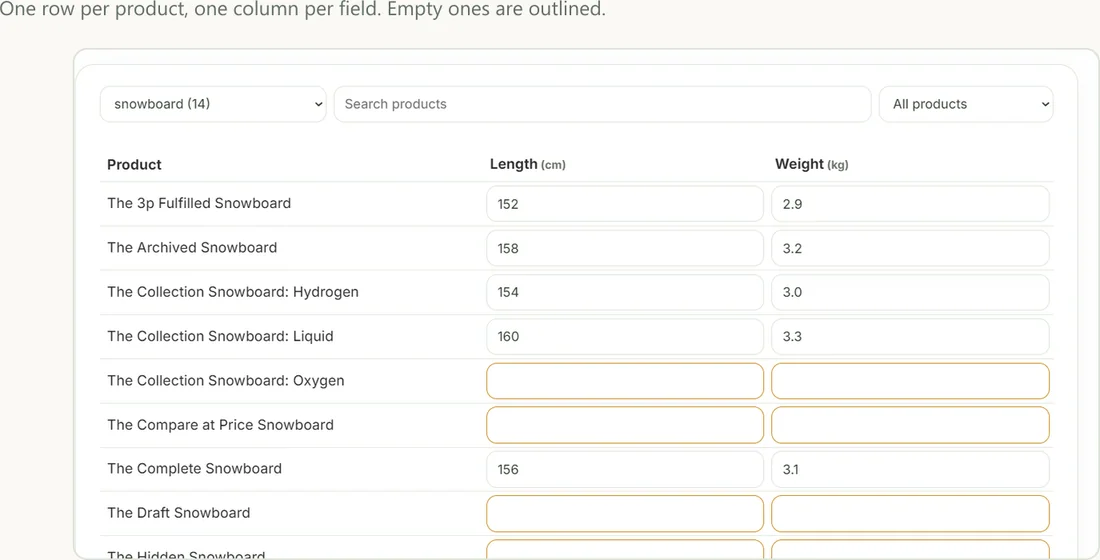Click product name The Collection Snowboard: Liquid

220,336
